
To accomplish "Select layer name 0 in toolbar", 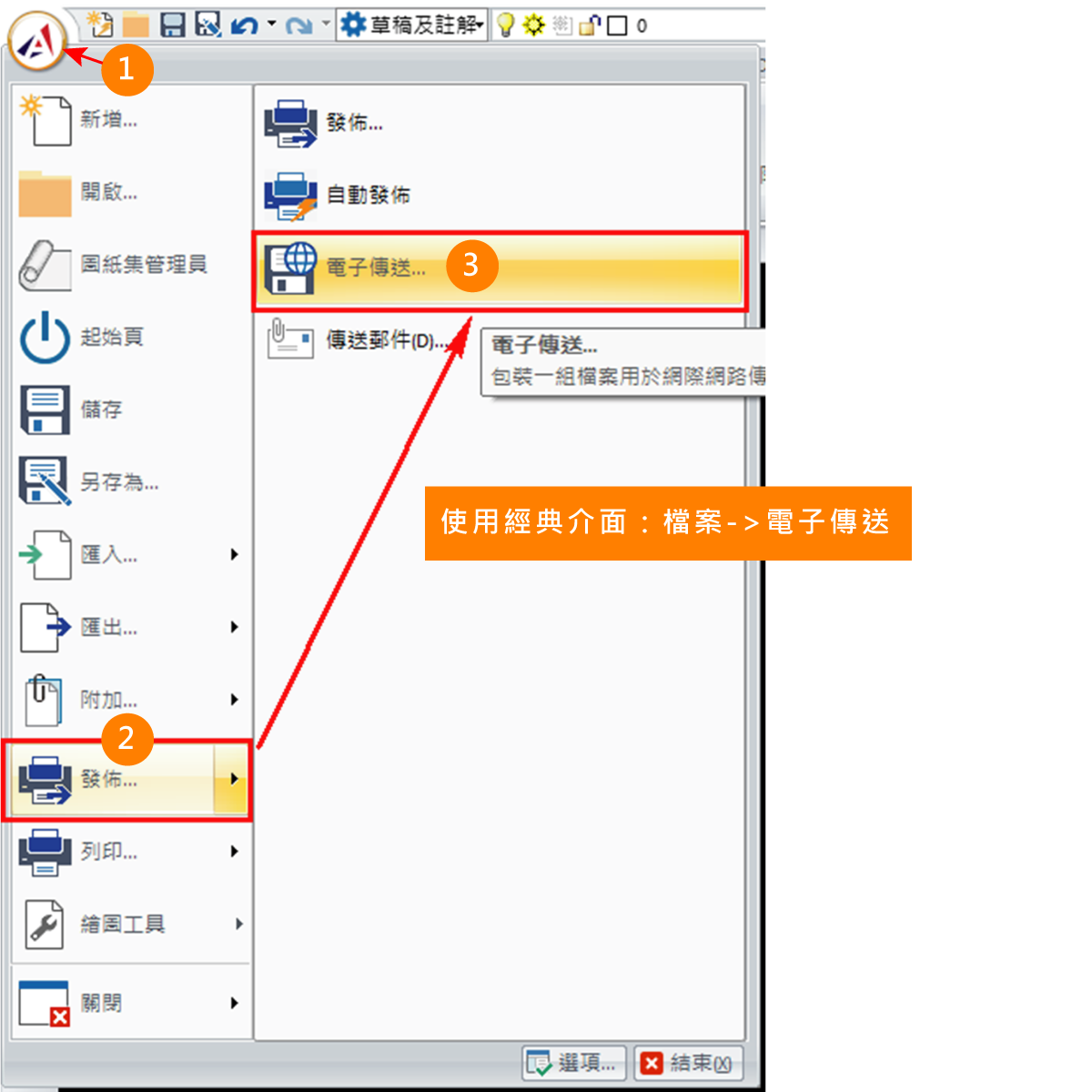I will point(642,25).
